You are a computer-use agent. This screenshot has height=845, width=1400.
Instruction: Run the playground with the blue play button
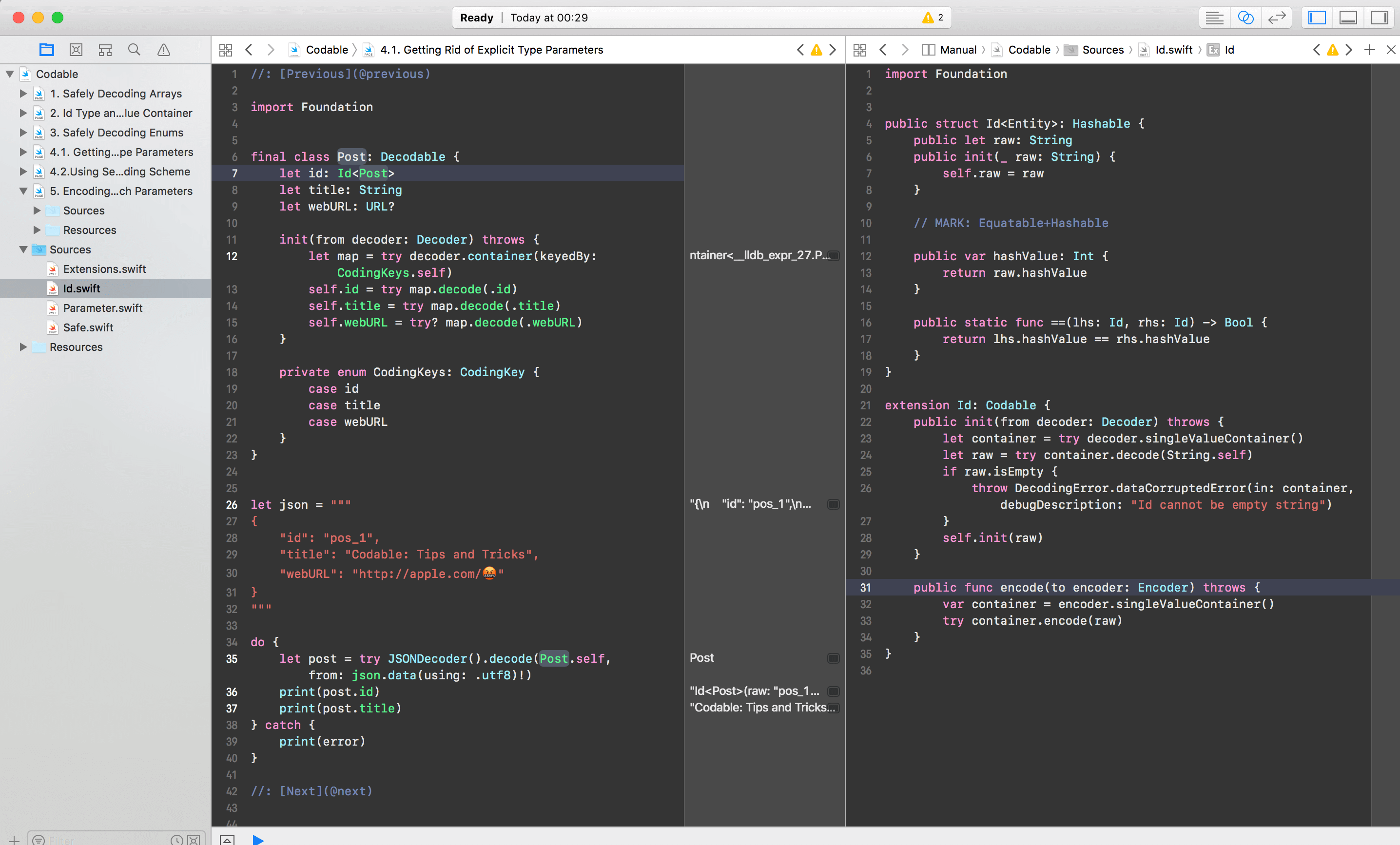click(x=258, y=839)
